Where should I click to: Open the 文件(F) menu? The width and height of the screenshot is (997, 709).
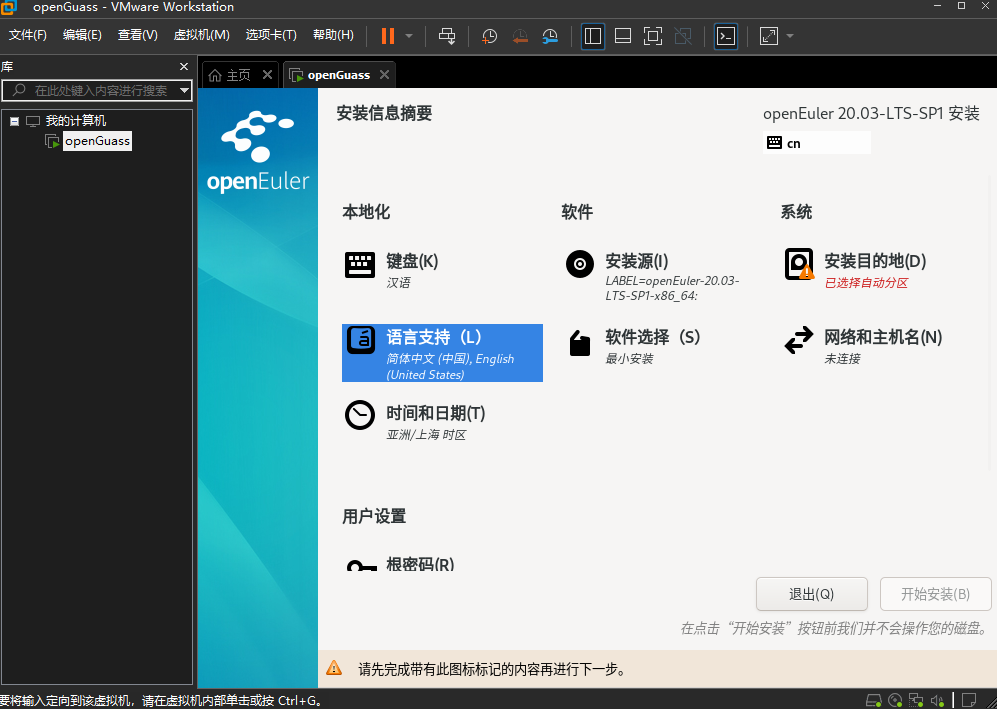coord(27,35)
